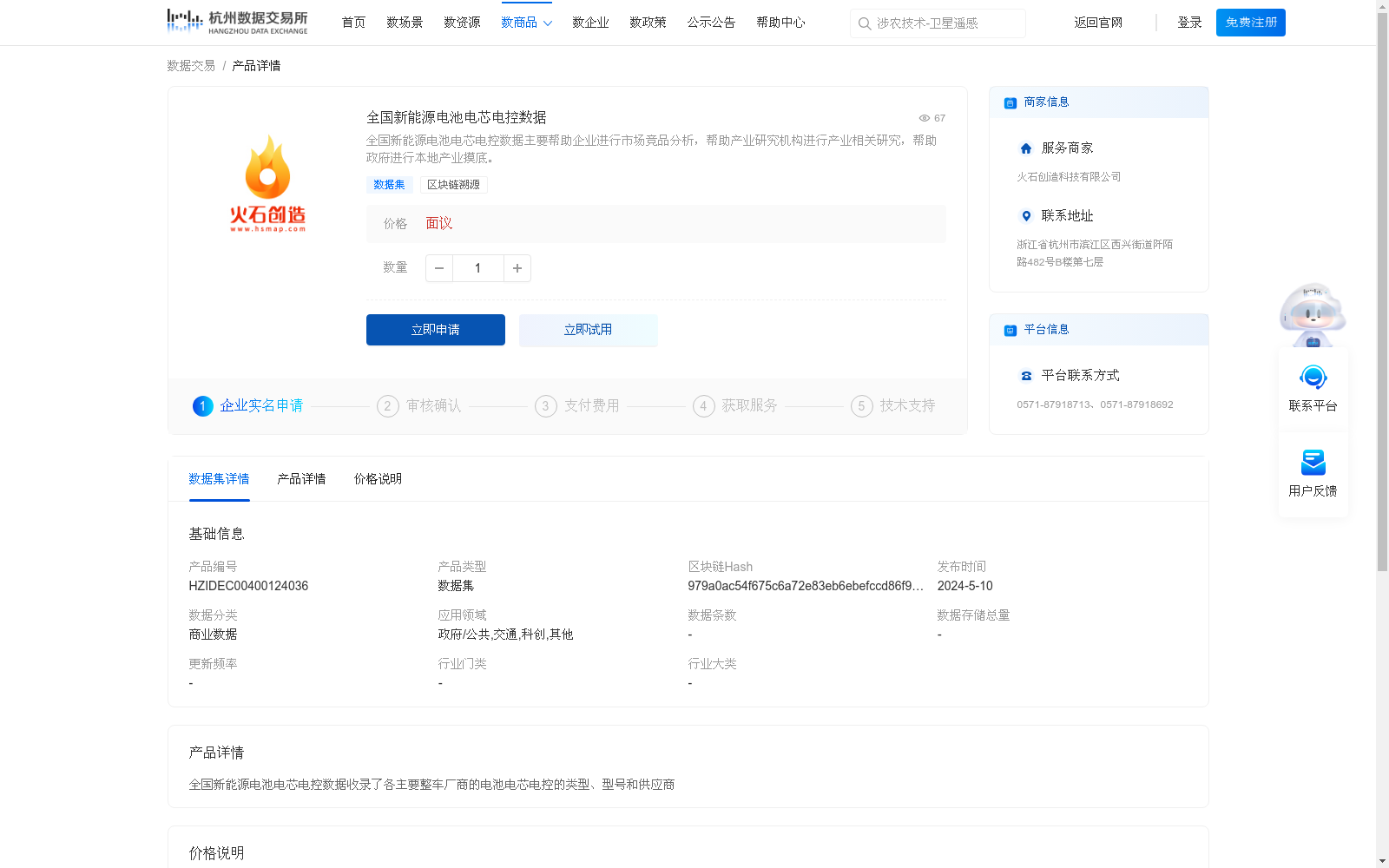Click the 面议 price text
This screenshot has height=868, width=1389.
tap(439, 224)
